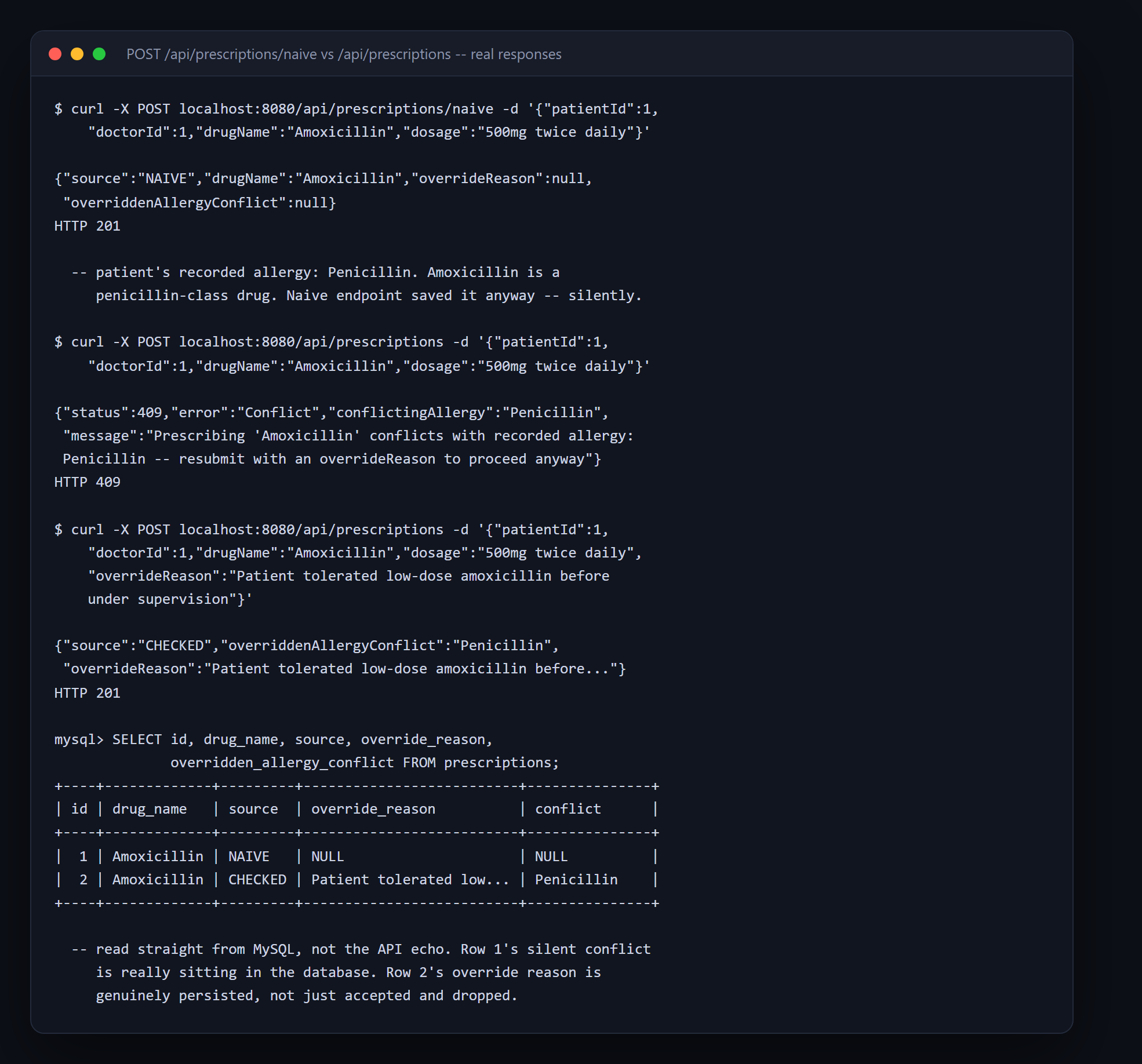Screen dimensions: 1142x1064
Task: Click the Penicillin cell in table row 2
Action: [x=576, y=880]
